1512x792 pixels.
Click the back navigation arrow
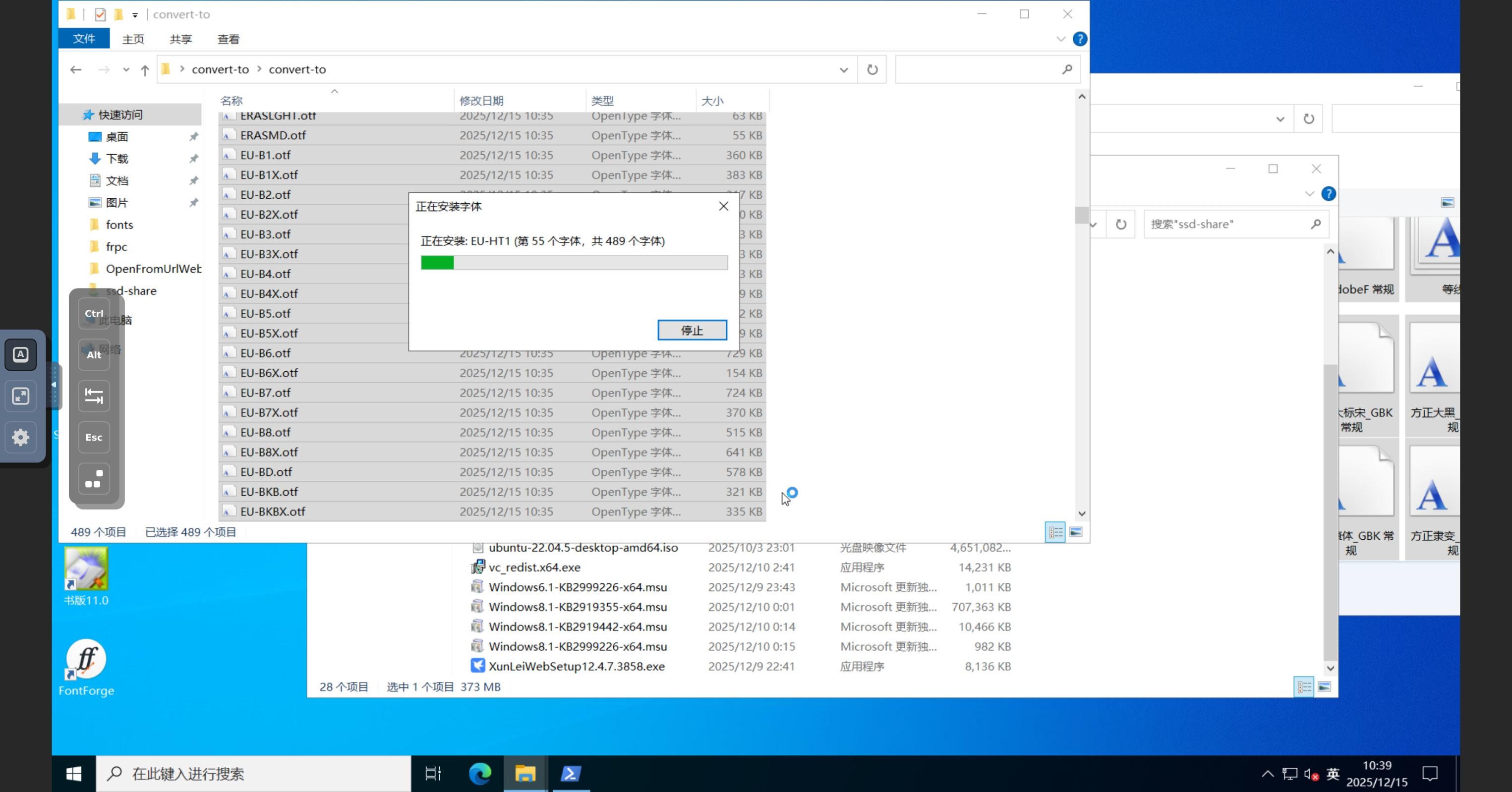coord(76,70)
